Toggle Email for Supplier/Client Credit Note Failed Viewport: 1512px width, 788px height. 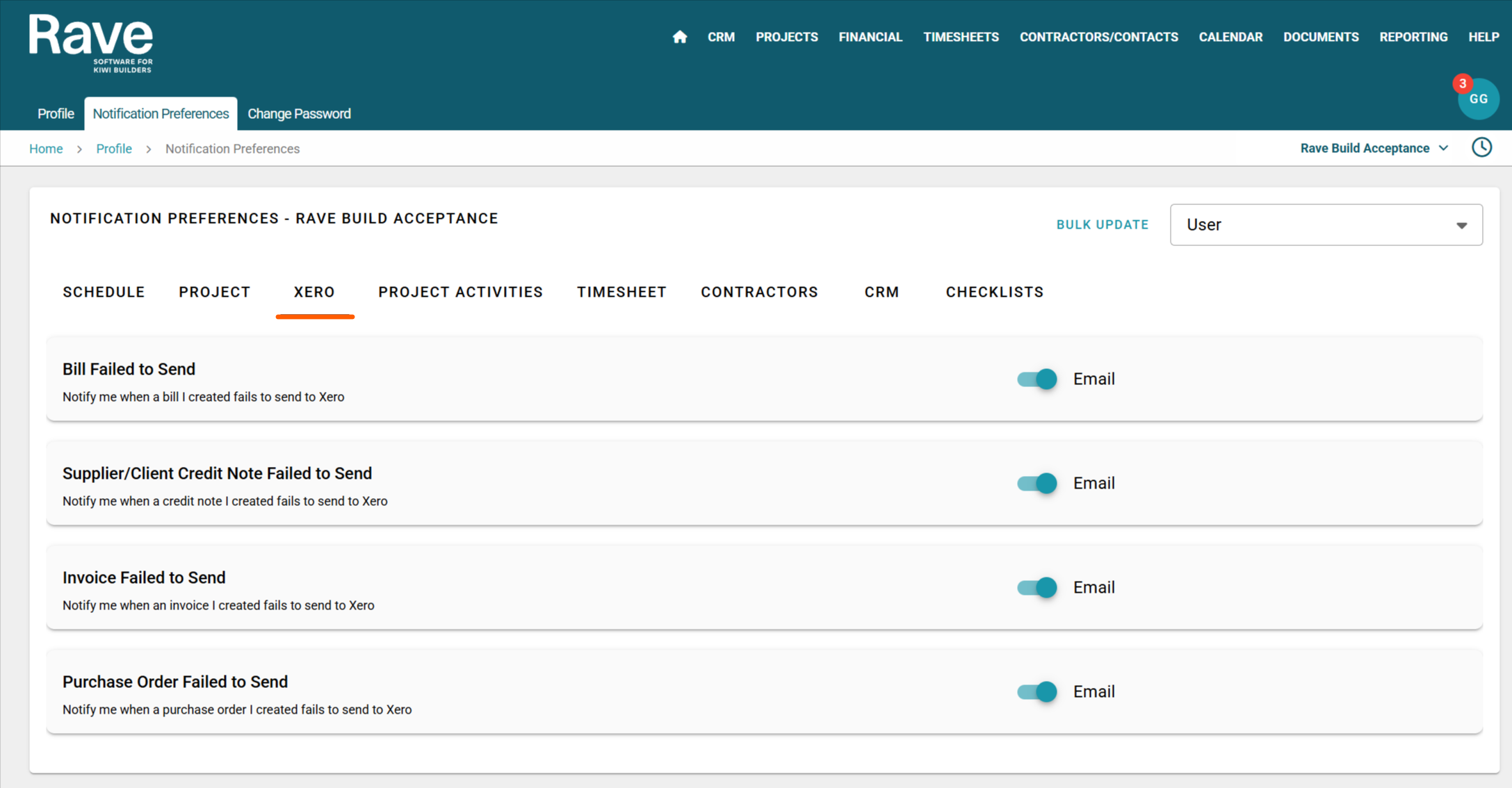pos(1037,483)
